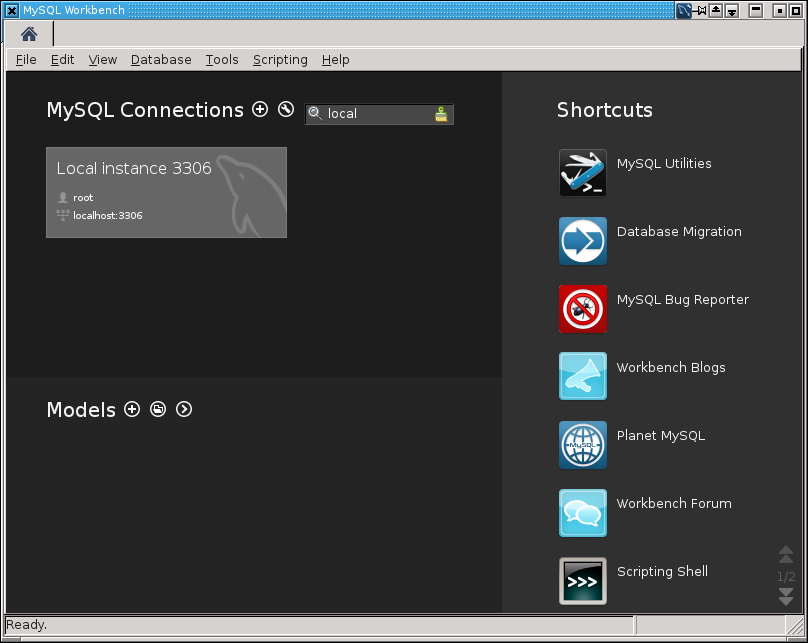Viewport: 808px width, 643px height.
Task: Click the Workbench dolphin icon in titlebar
Action: click(684, 10)
